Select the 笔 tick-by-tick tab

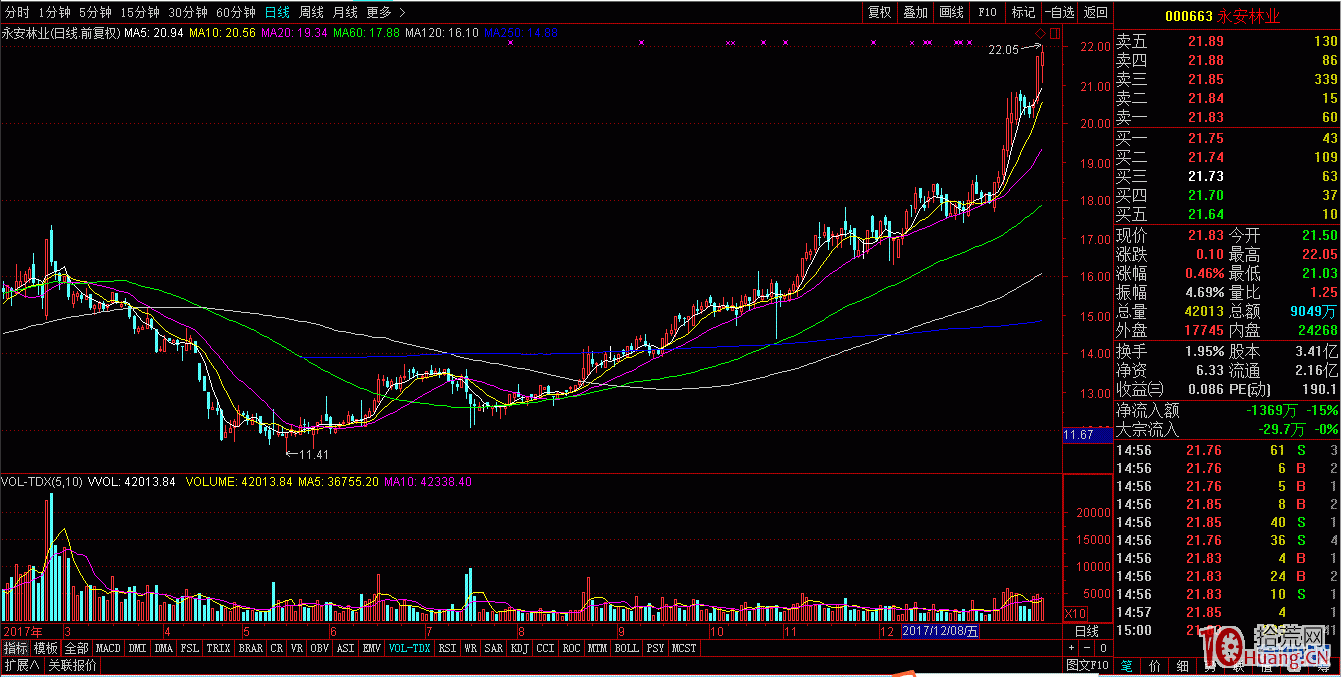(x=1126, y=665)
